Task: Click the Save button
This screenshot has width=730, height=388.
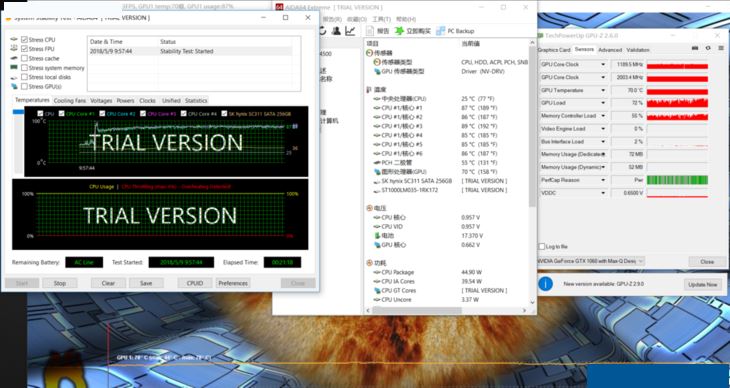Action: [146, 283]
